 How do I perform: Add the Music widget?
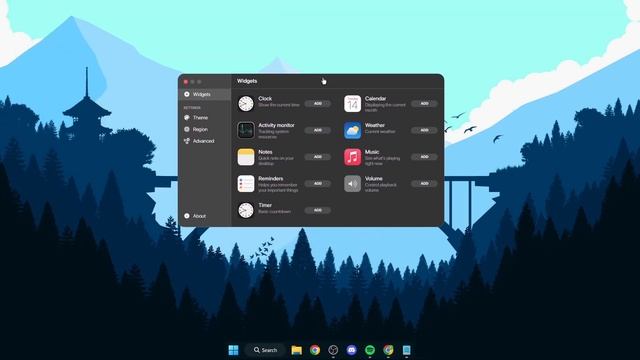tap(424, 157)
